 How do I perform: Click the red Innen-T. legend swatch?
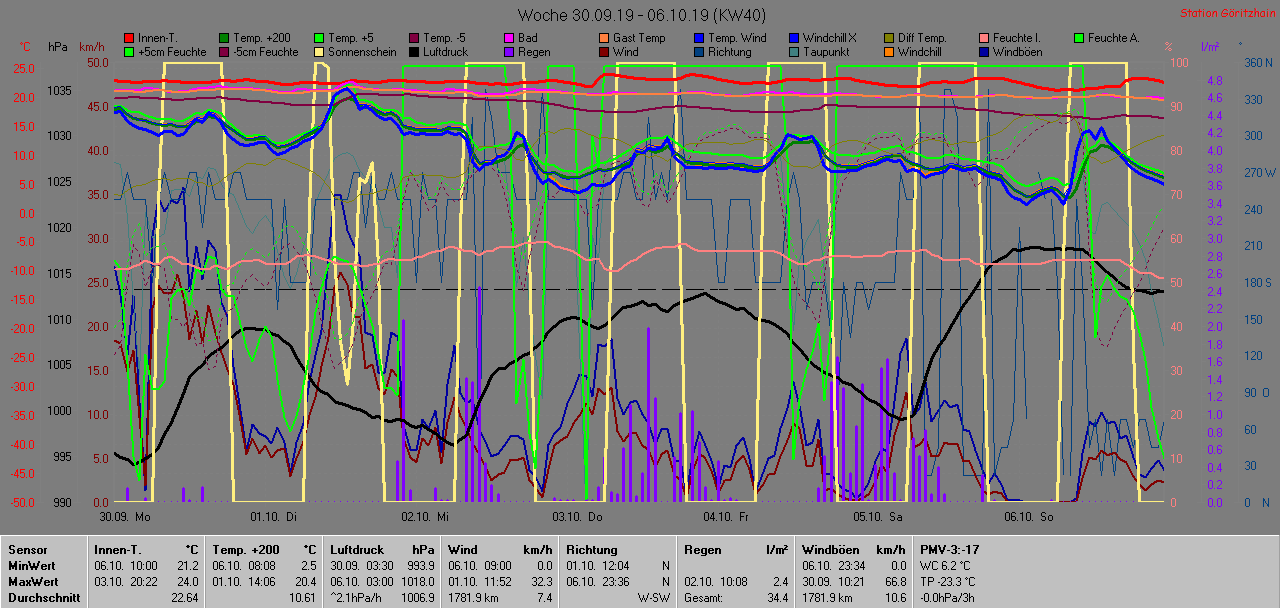129,38
